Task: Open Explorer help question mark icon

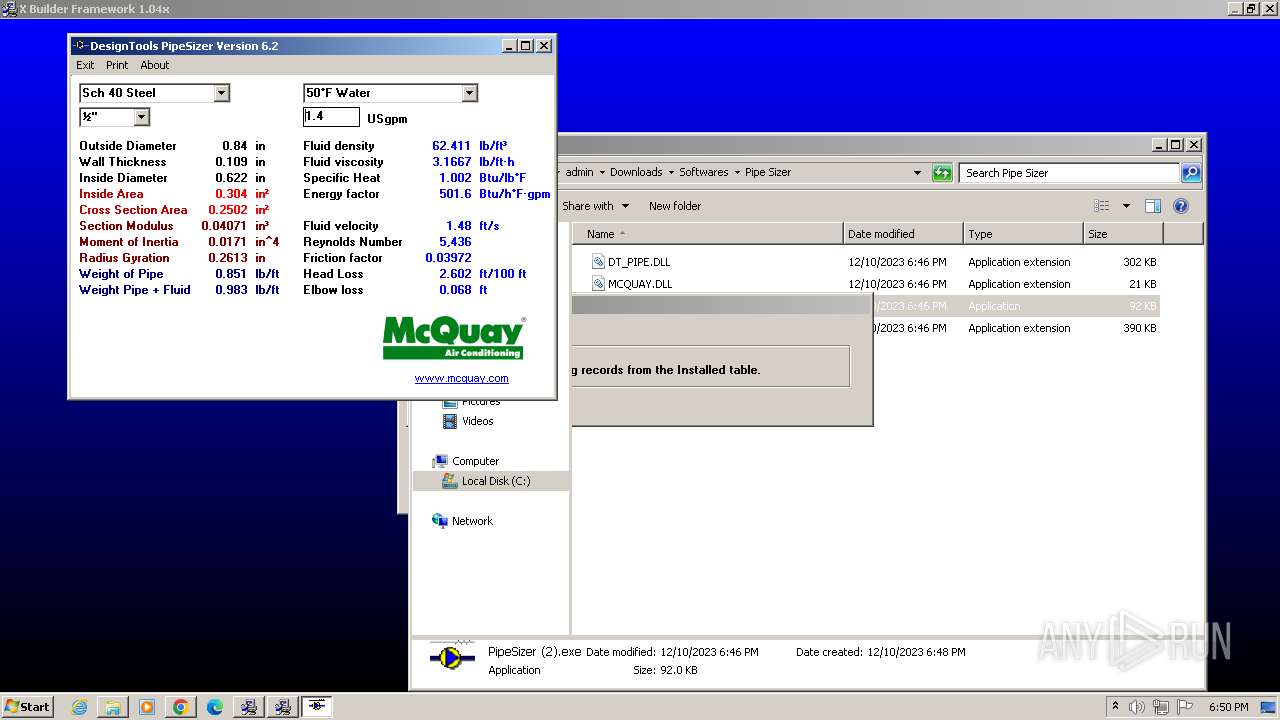Action: 1181,206
